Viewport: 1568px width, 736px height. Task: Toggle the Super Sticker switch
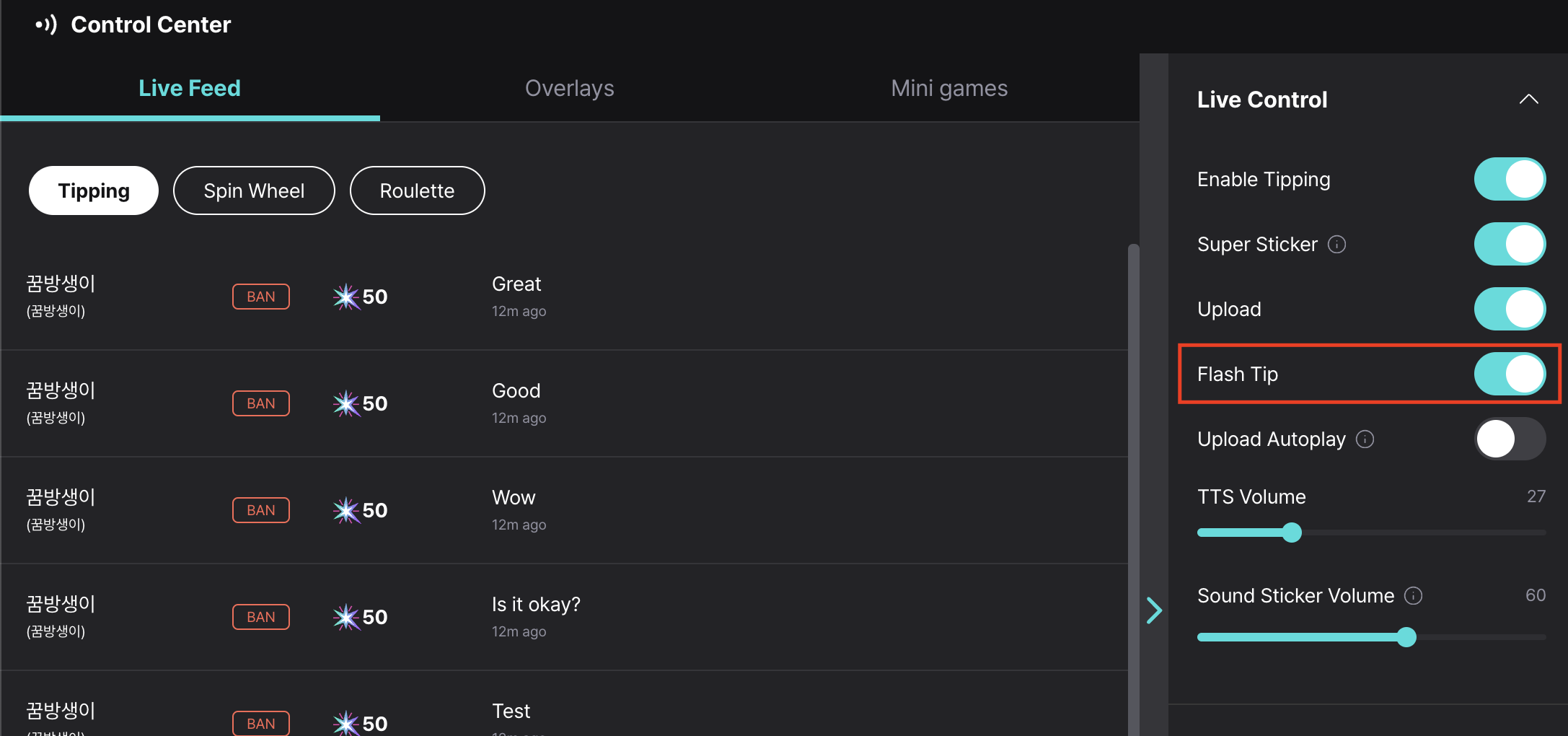pos(1510,244)
